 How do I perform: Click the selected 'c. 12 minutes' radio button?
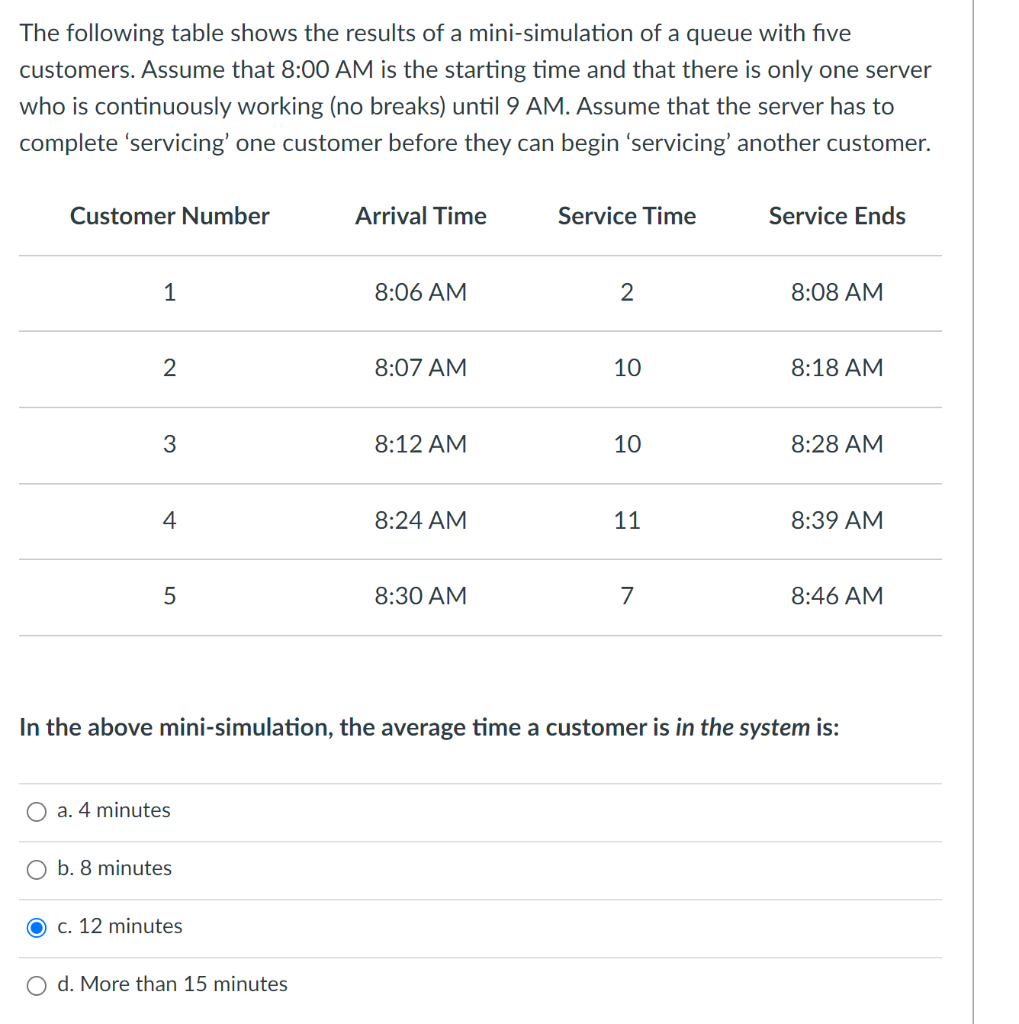click(37, 927)
